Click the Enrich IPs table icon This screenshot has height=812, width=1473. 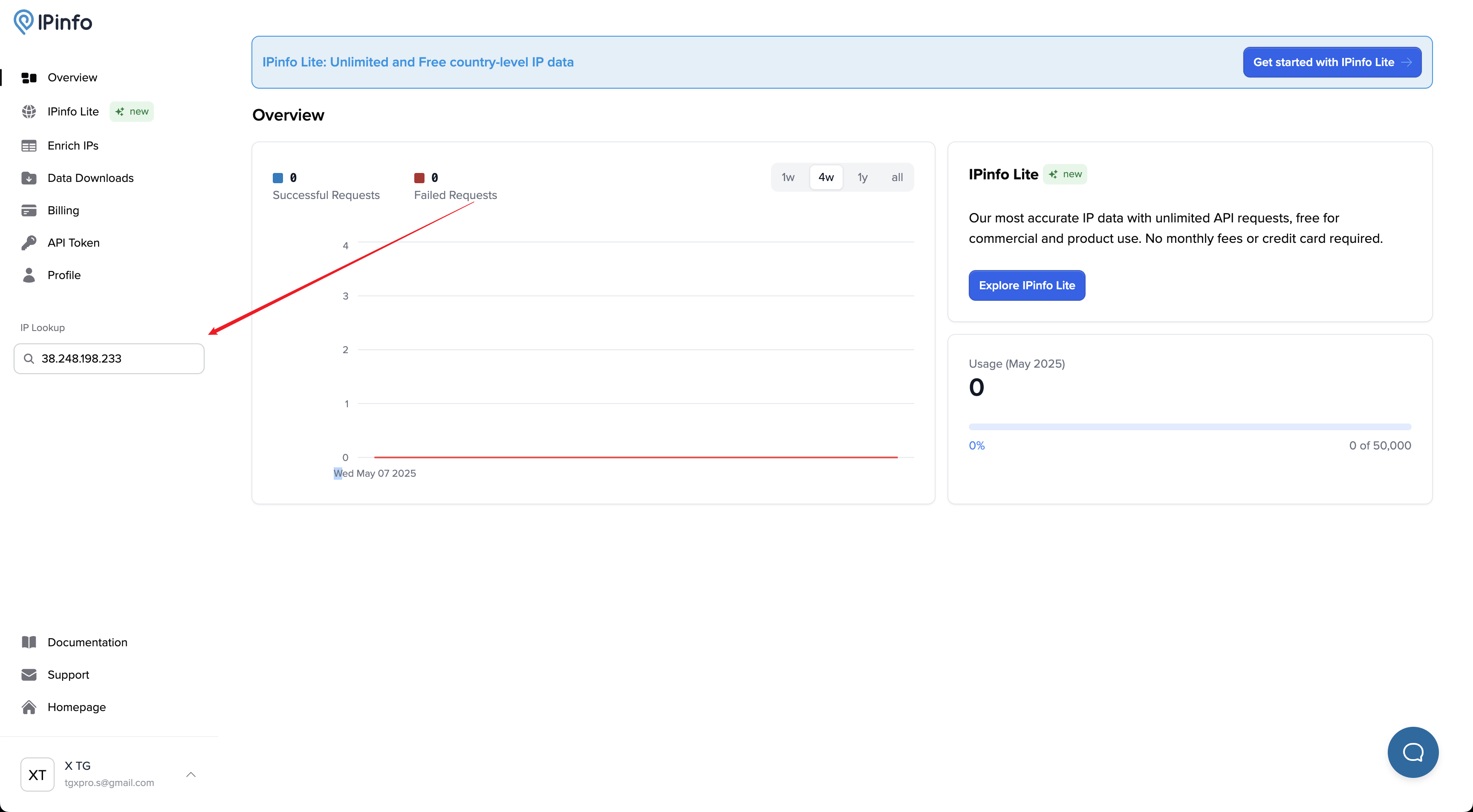29,146
